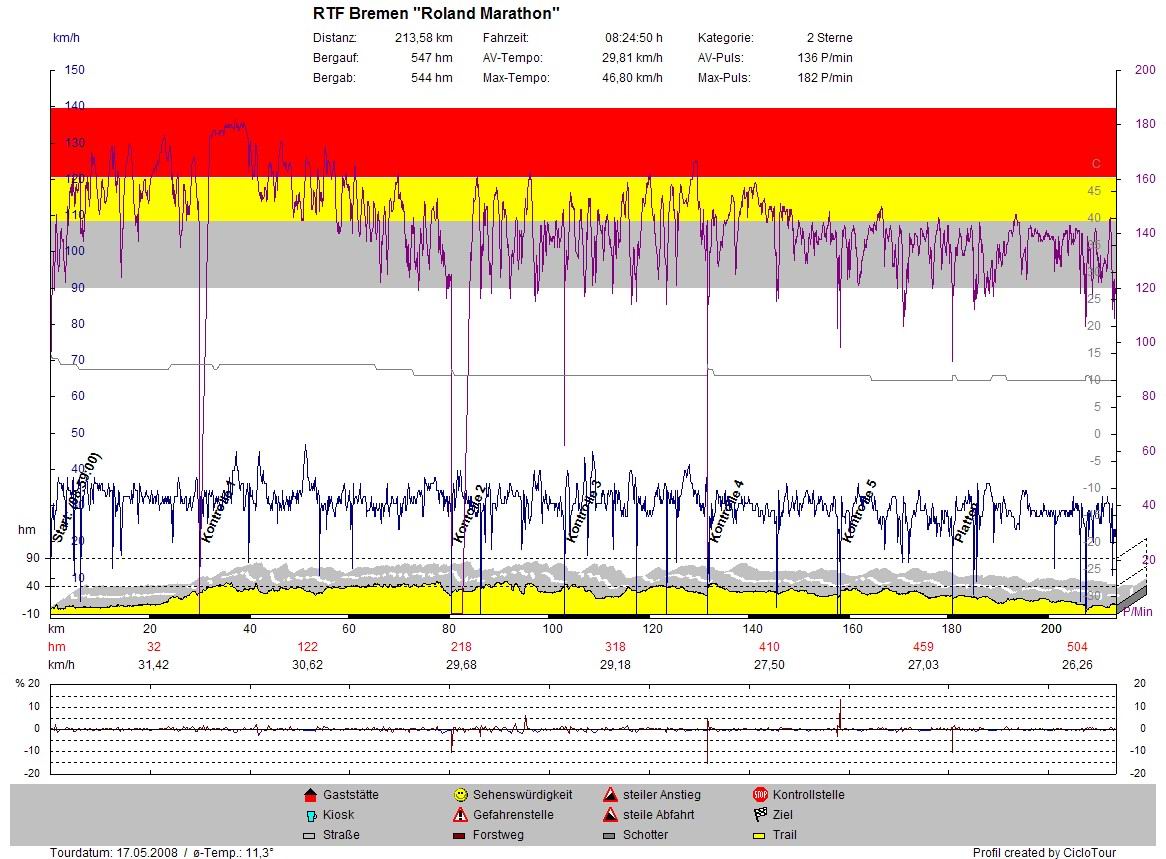The height and width of the screenshot is (859, 1166).
Task: Click the chart title RTF Bremen Roland Marathon
Action: click(436, 13)
